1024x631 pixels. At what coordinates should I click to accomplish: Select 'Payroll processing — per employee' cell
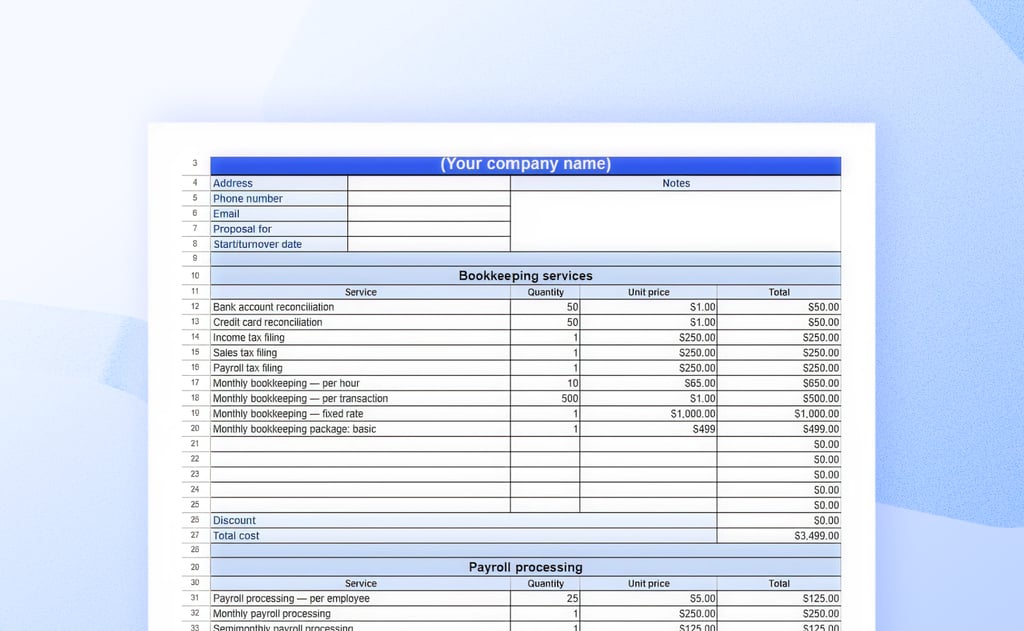360,598
